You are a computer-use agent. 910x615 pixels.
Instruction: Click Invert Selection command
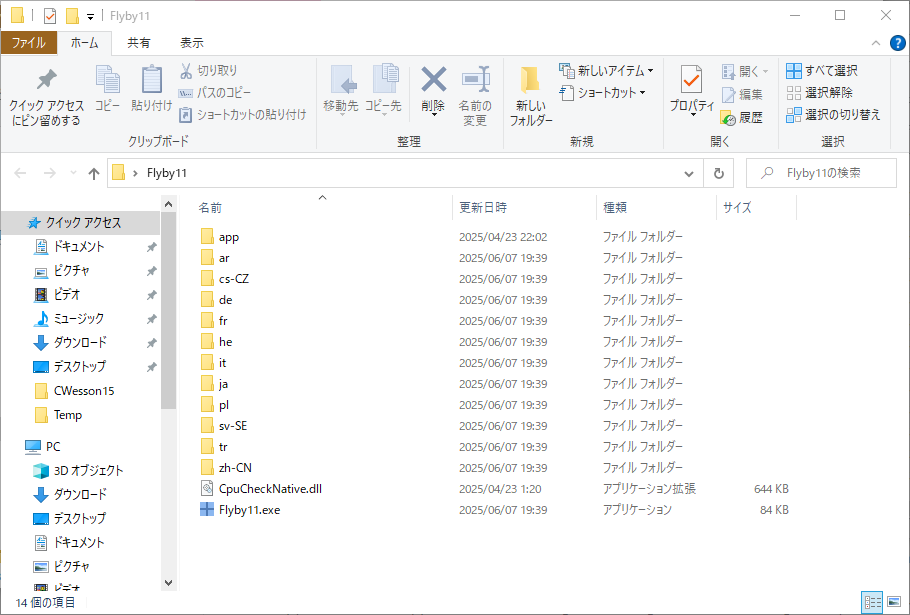pos(833,115)
